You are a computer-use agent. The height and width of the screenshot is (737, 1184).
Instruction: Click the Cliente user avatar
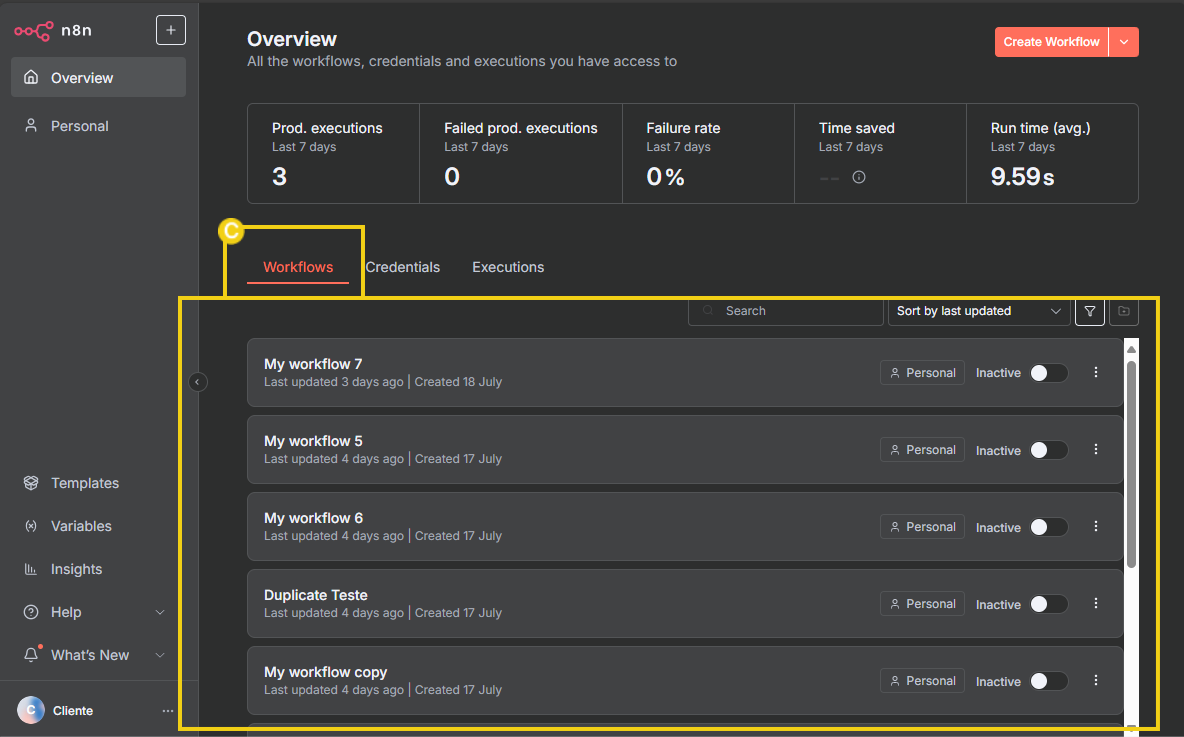pyautogui.click(x=31, y=710)
